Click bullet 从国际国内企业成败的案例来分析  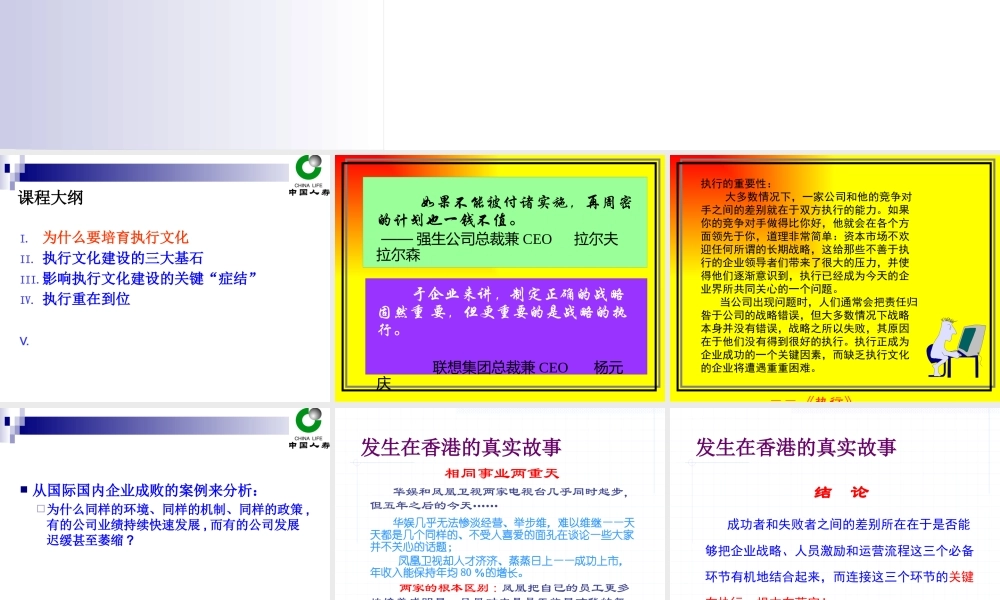tap(145, 490)
